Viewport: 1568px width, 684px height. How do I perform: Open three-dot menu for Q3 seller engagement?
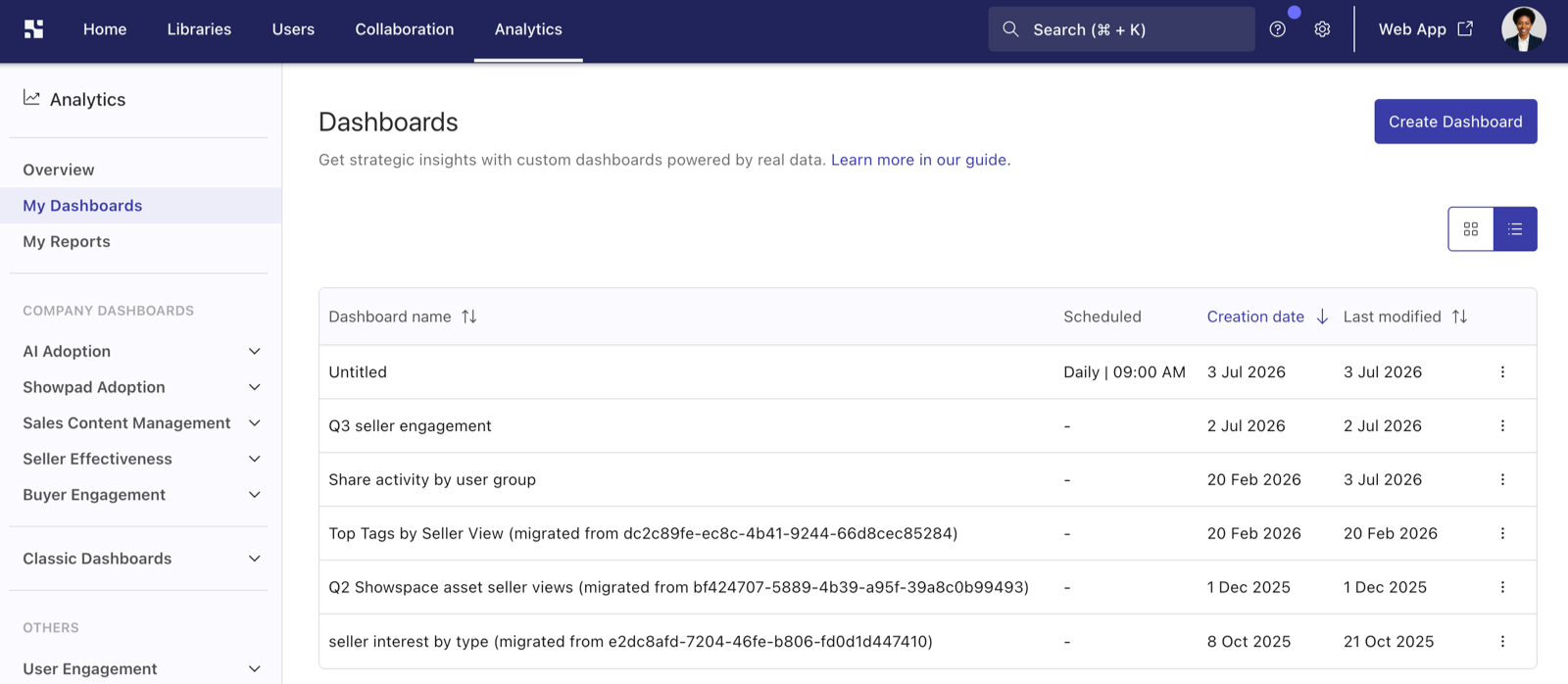coord(1502,426)
